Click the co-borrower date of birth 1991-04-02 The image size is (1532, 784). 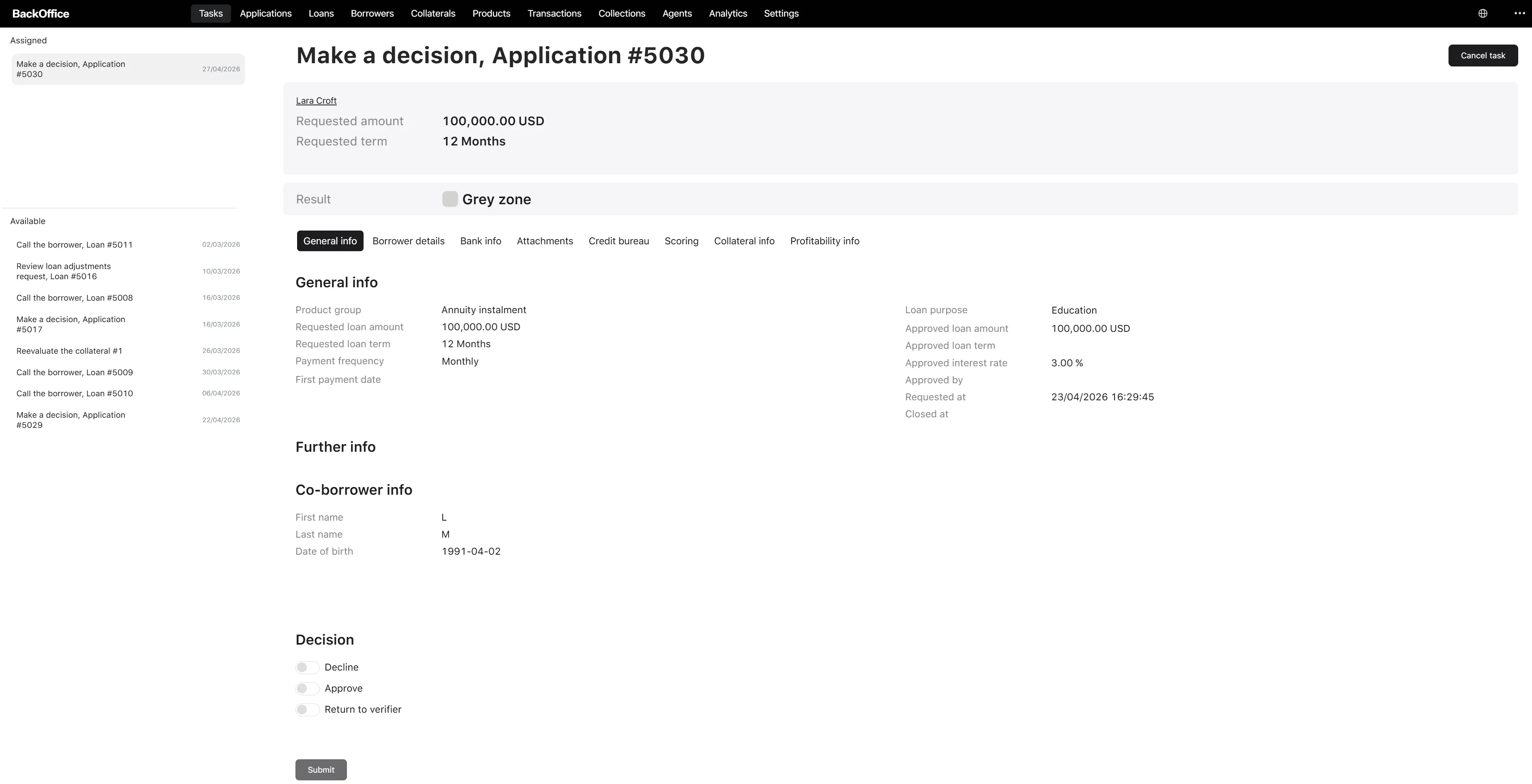coord(471,551)
